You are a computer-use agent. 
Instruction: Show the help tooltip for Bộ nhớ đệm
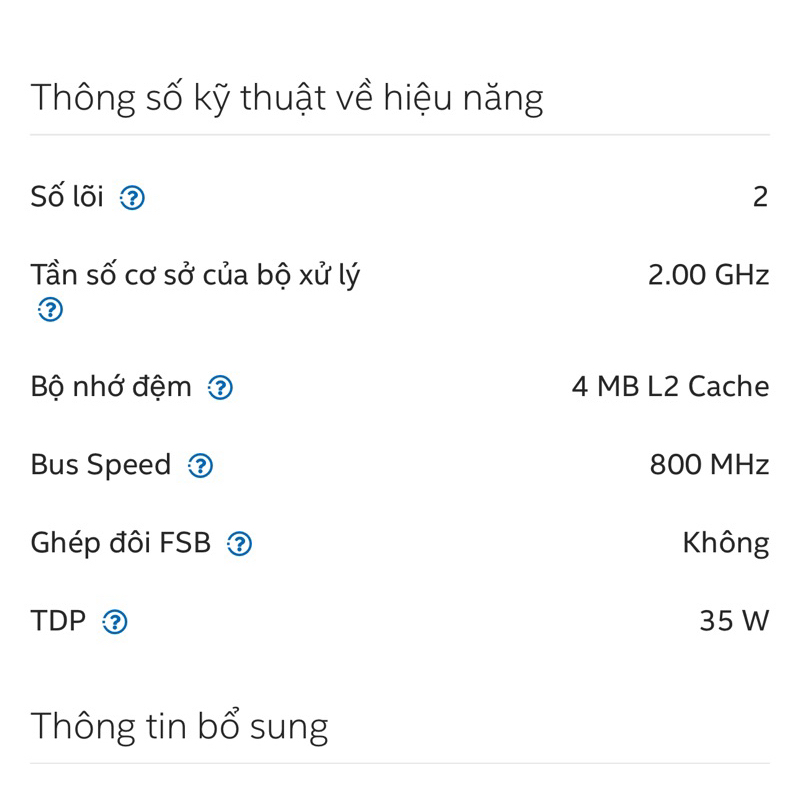tap(220, 388)
